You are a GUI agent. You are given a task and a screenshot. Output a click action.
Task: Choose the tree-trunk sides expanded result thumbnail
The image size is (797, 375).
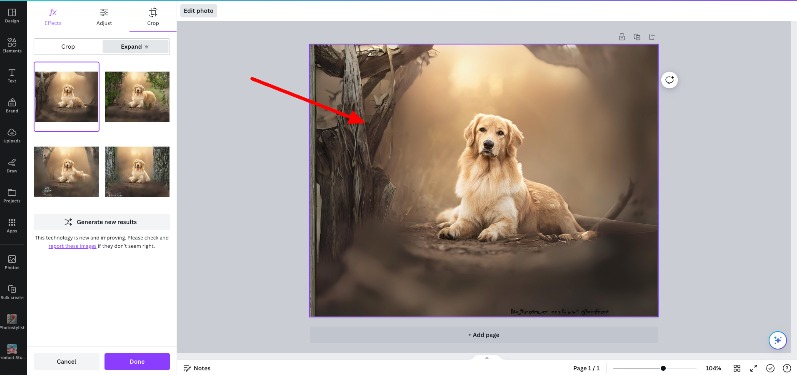click(137, 172)
